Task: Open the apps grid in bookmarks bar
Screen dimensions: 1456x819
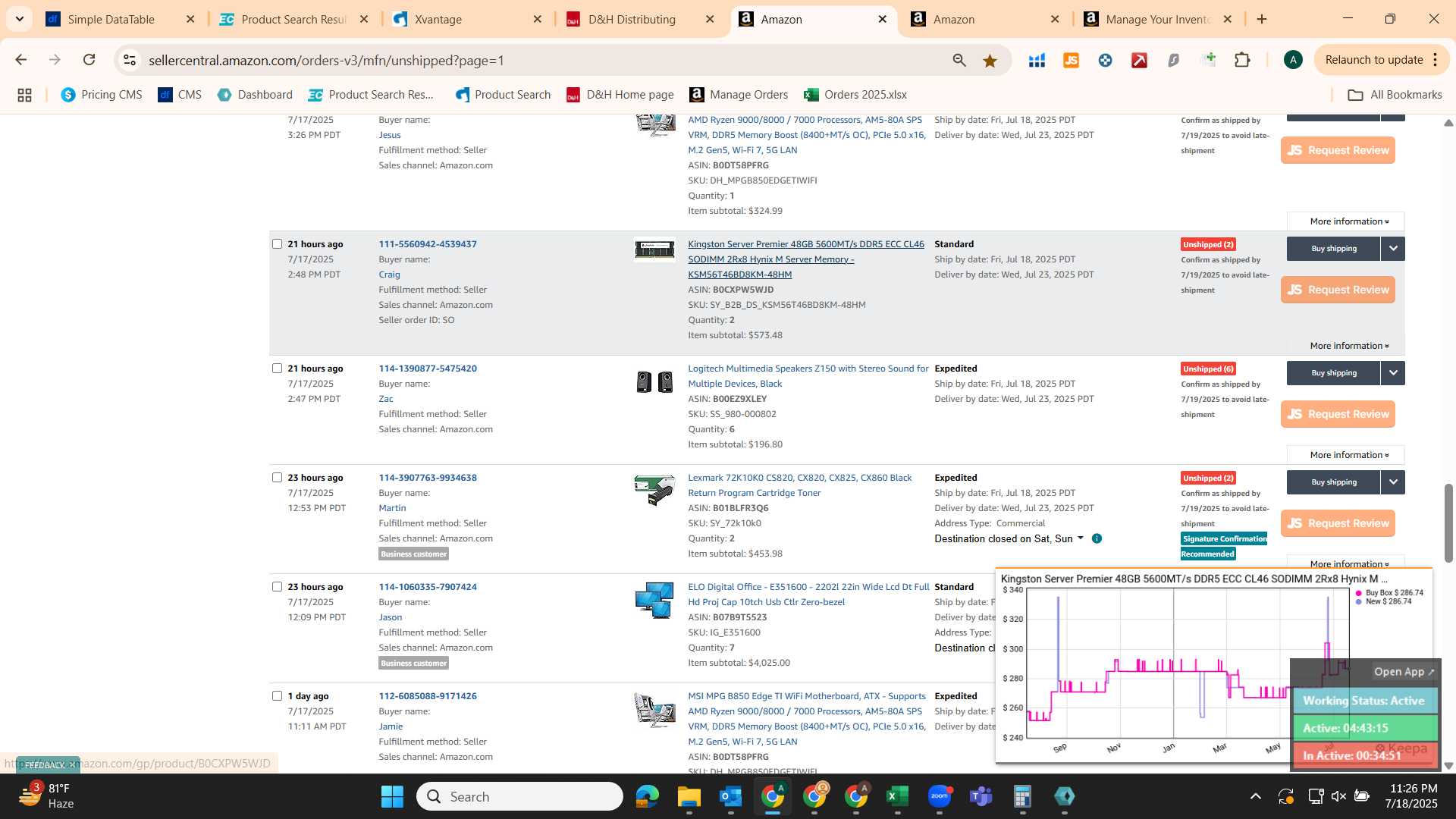Action: tap(24, 95)
